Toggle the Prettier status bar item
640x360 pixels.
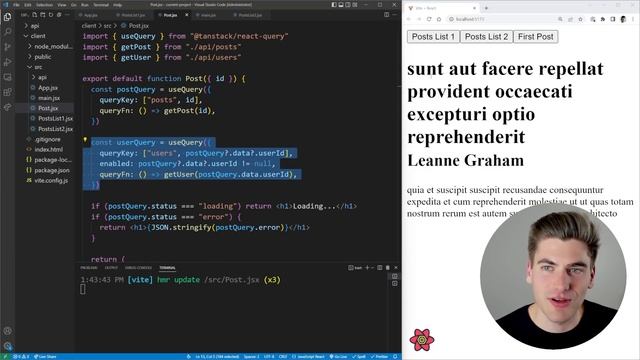pos(380,357)
